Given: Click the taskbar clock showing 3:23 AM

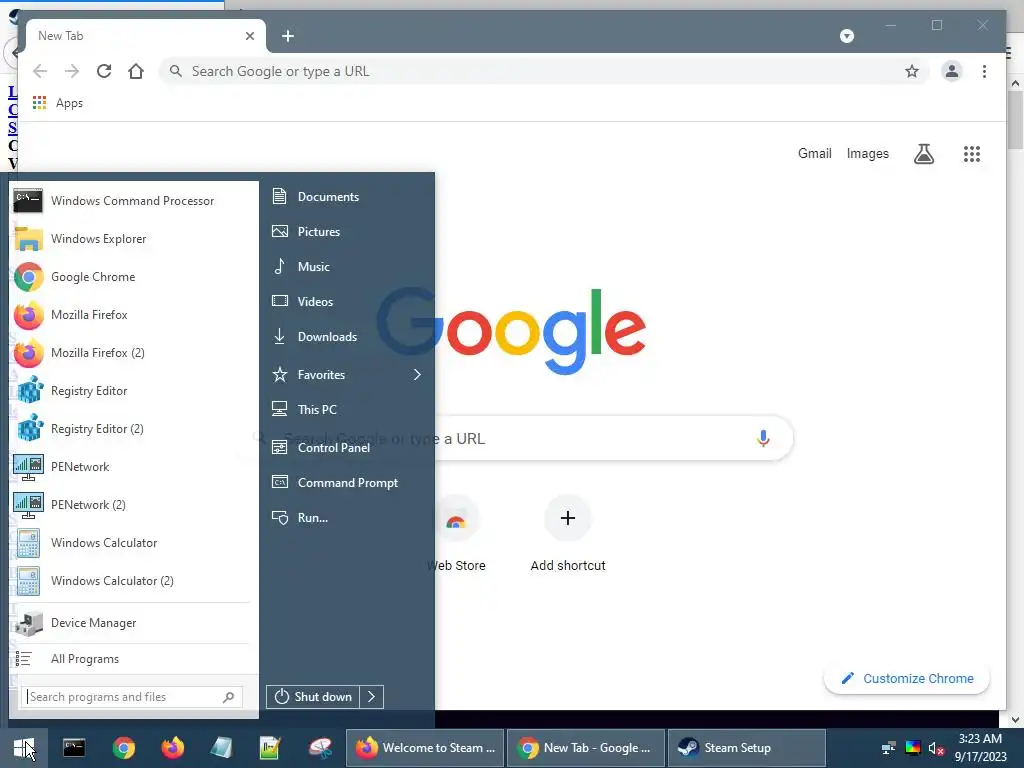Looking at the screenshot, I should point(980,748).
